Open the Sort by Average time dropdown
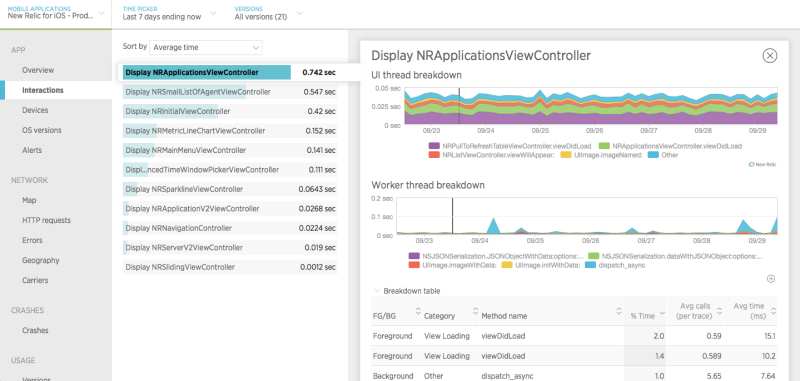The height and width of the screenshot is (381, 800). coord(206,47)
